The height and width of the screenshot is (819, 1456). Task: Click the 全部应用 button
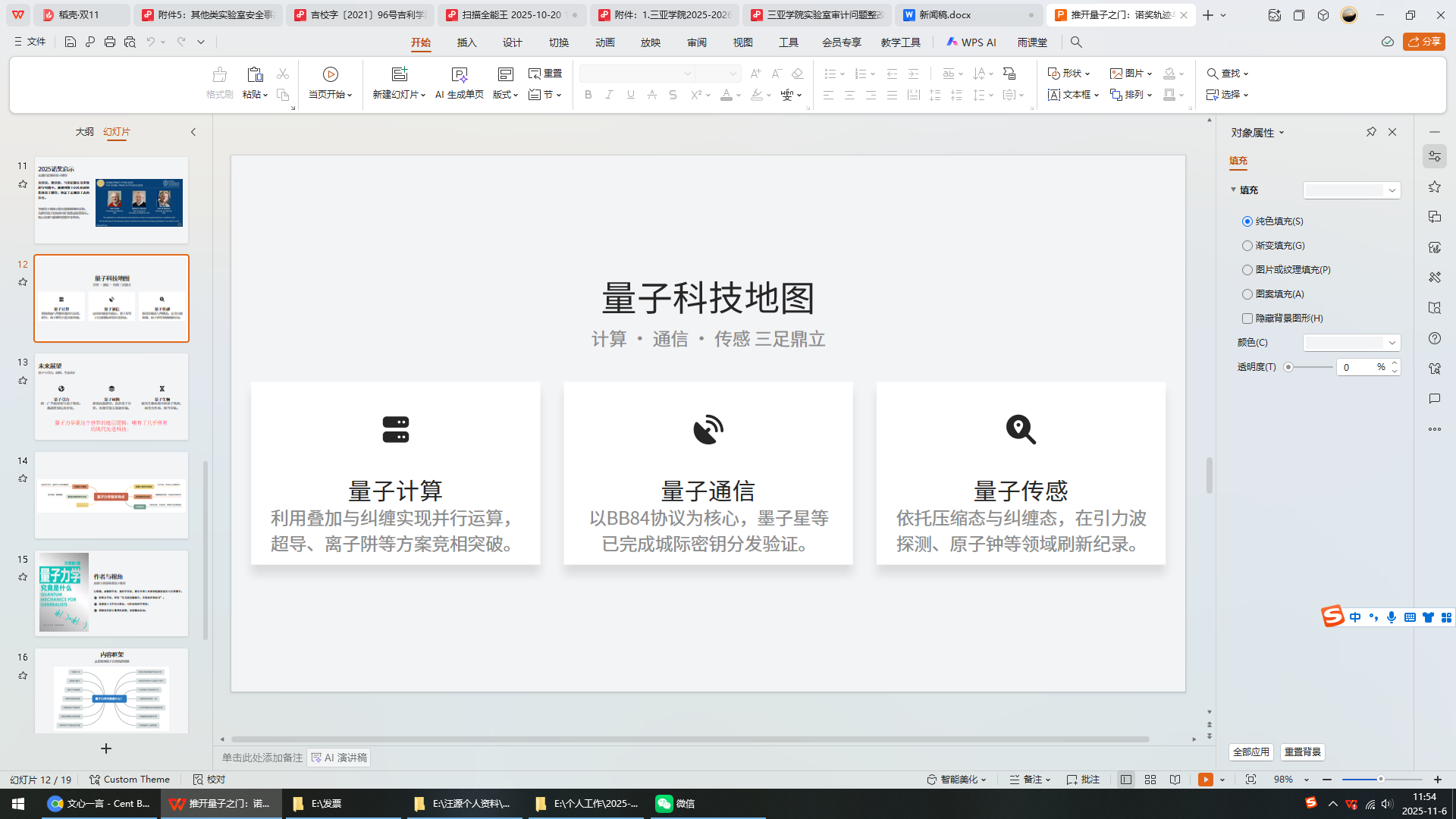(x=1250, y=752)
